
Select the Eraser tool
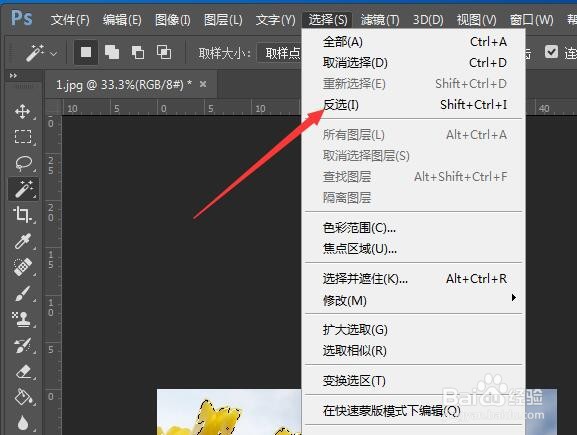(x=23, y=371)
